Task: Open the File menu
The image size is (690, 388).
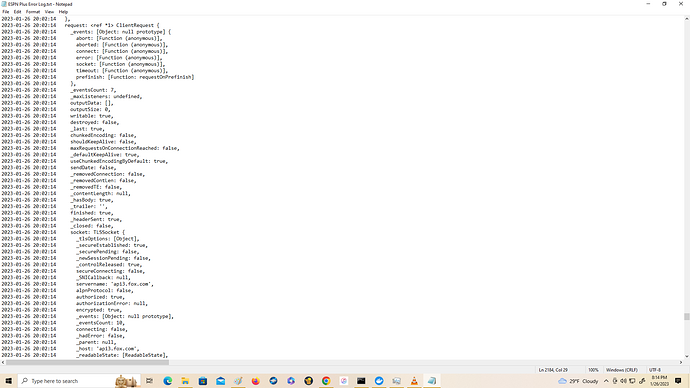Action: [6, 12]
